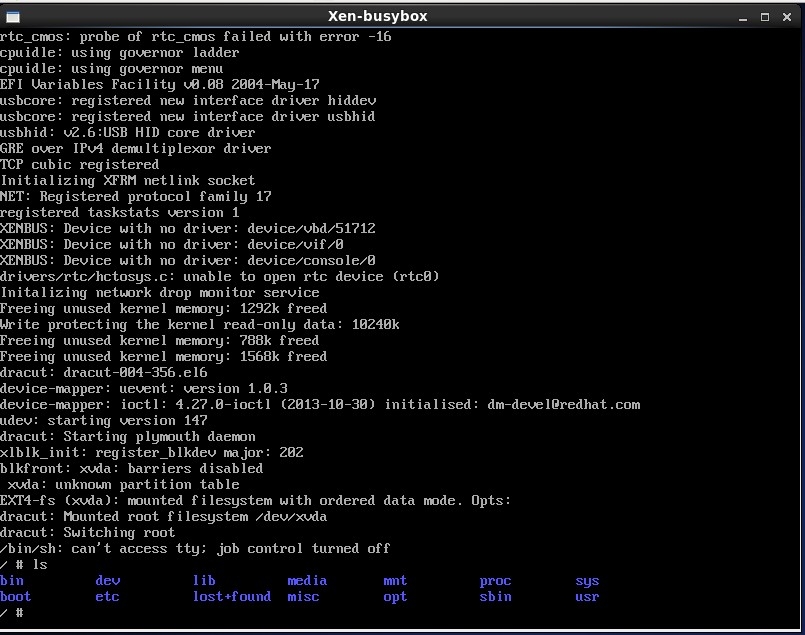This screenshot has width=805, height=635.
Task: Select the 'mnt' directory name
Action: [x=395, y=580]
